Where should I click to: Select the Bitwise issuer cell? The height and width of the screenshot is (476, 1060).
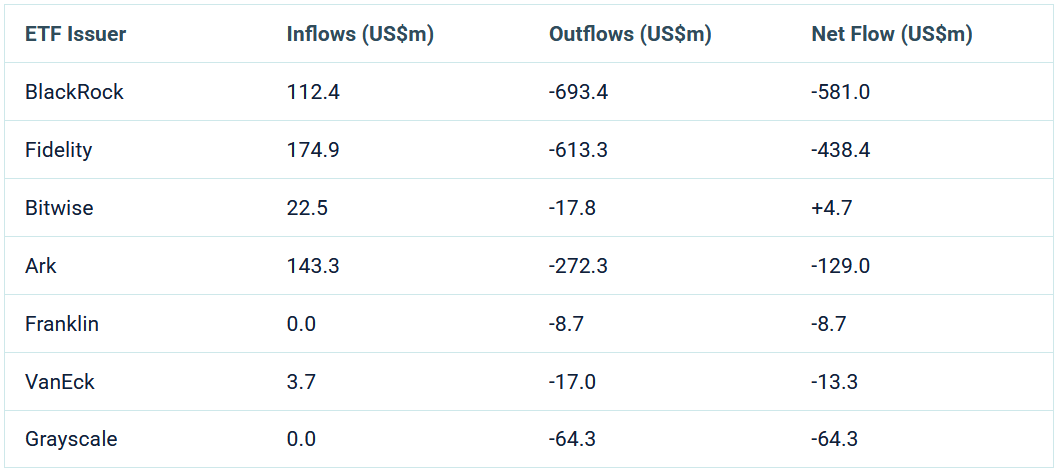point(60,208)
